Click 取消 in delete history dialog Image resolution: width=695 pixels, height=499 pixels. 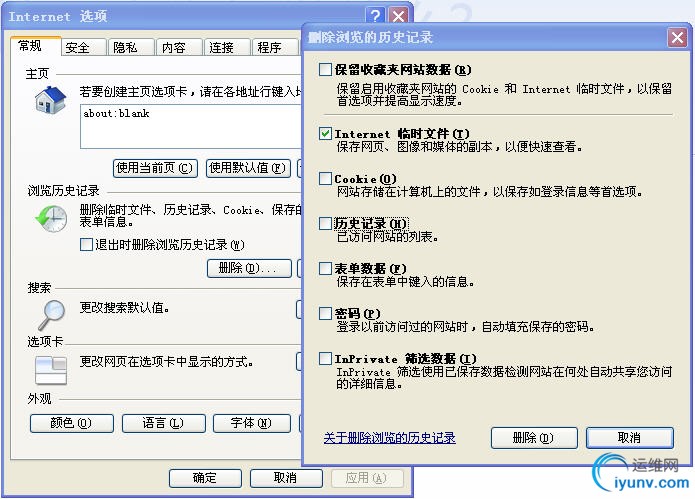pos(630,438)
